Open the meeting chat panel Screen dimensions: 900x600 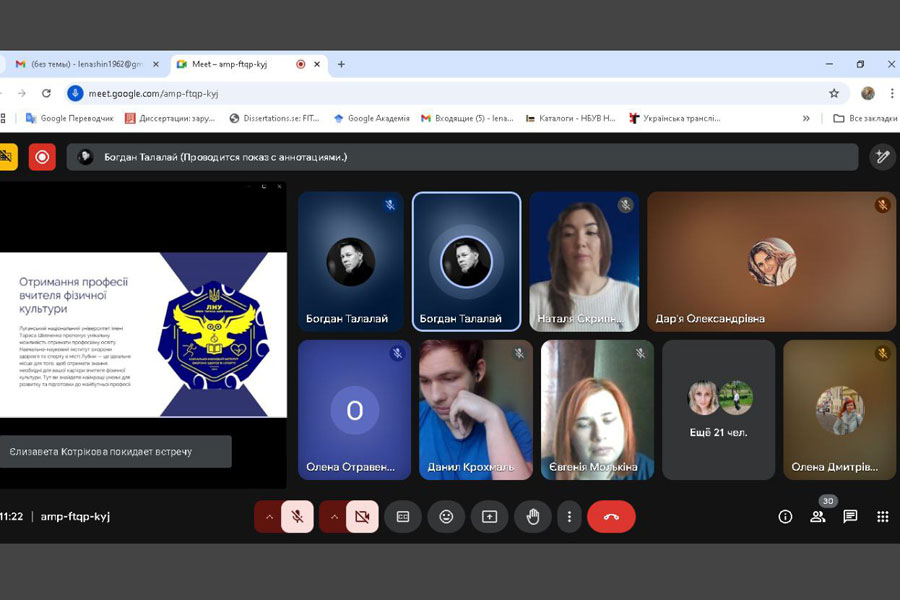[850, 516]
